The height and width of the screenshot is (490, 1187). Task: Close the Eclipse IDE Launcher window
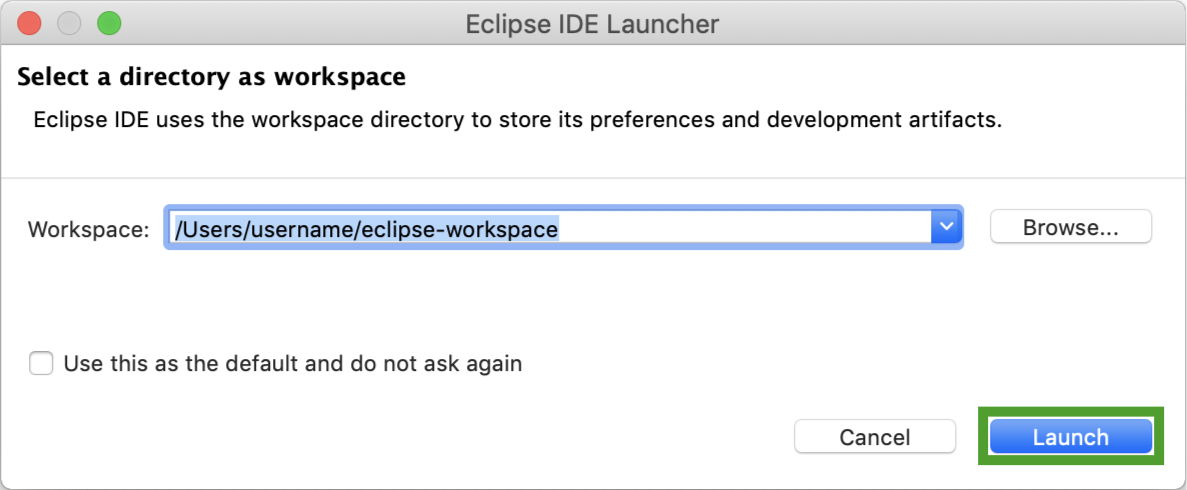coord(29,23)
